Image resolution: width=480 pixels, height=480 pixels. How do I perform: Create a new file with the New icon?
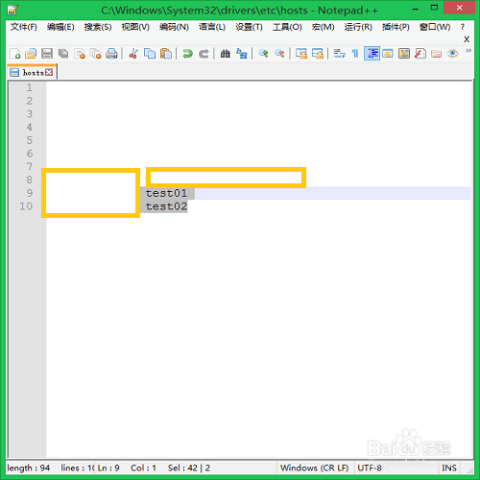[15, 54]
